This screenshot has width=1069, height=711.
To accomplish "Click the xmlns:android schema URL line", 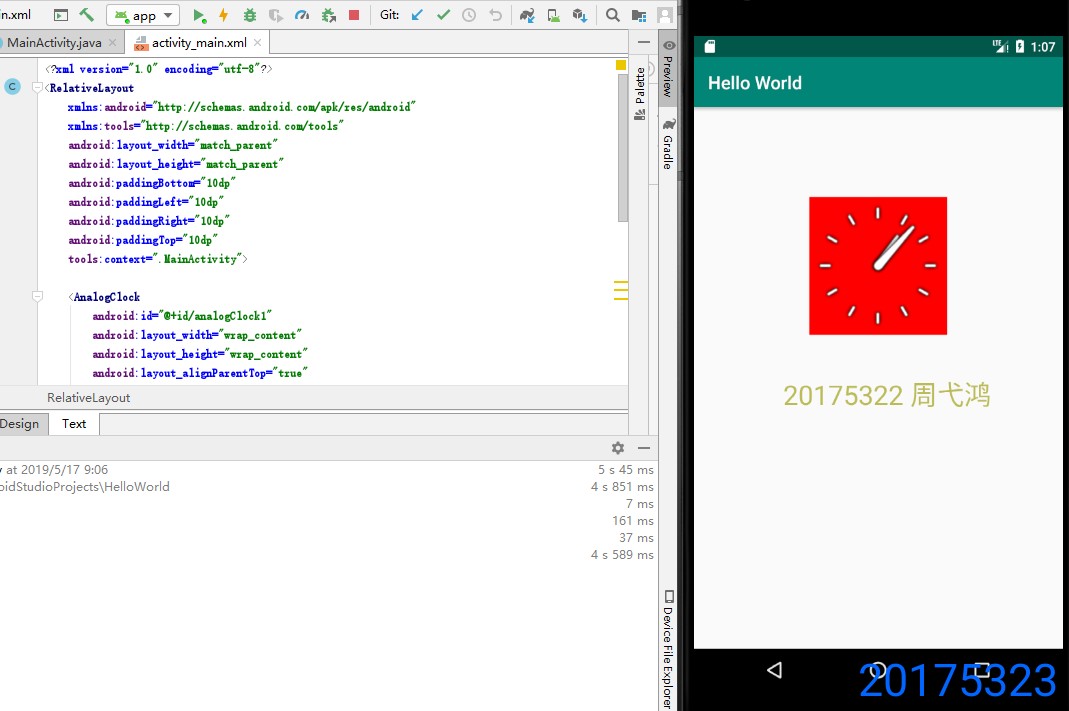I will [x=241, y=106].
